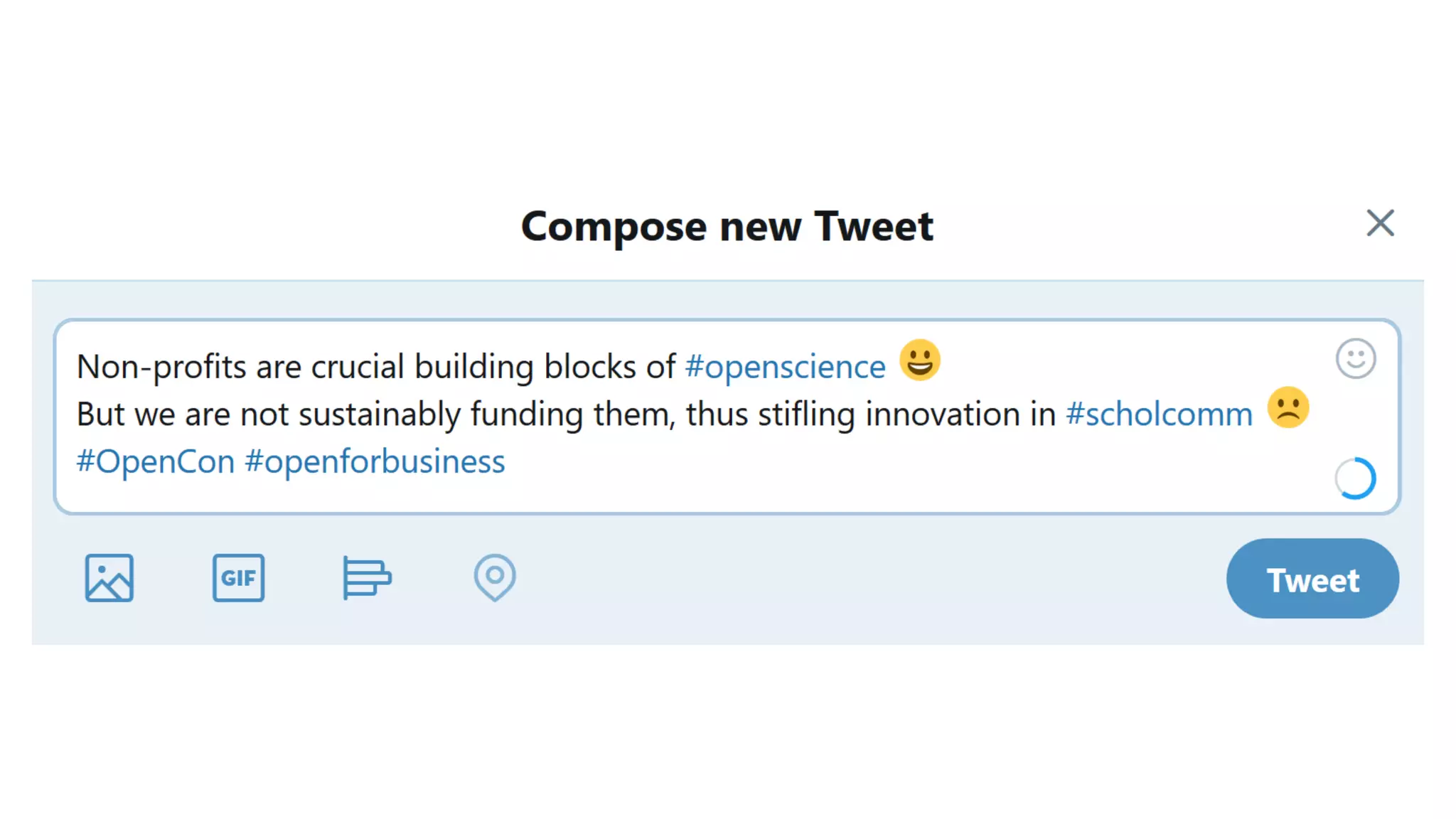Click the blue Tweet button
This screenshot has height=819, width=1456.
click(x=1312, y=579)
